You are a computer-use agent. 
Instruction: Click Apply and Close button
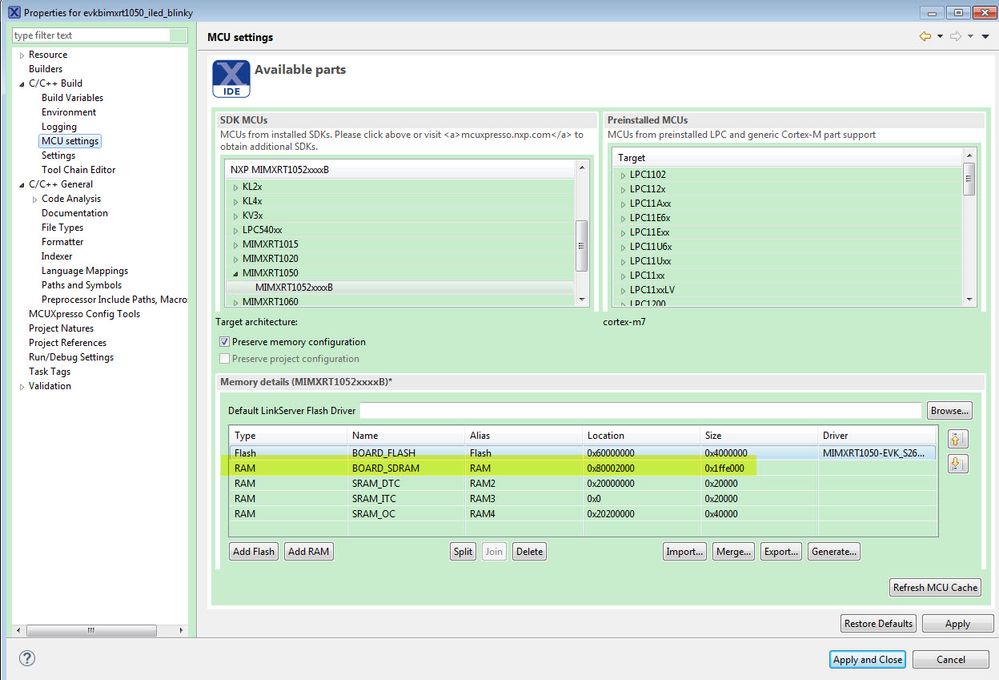(x=868, y=660)
